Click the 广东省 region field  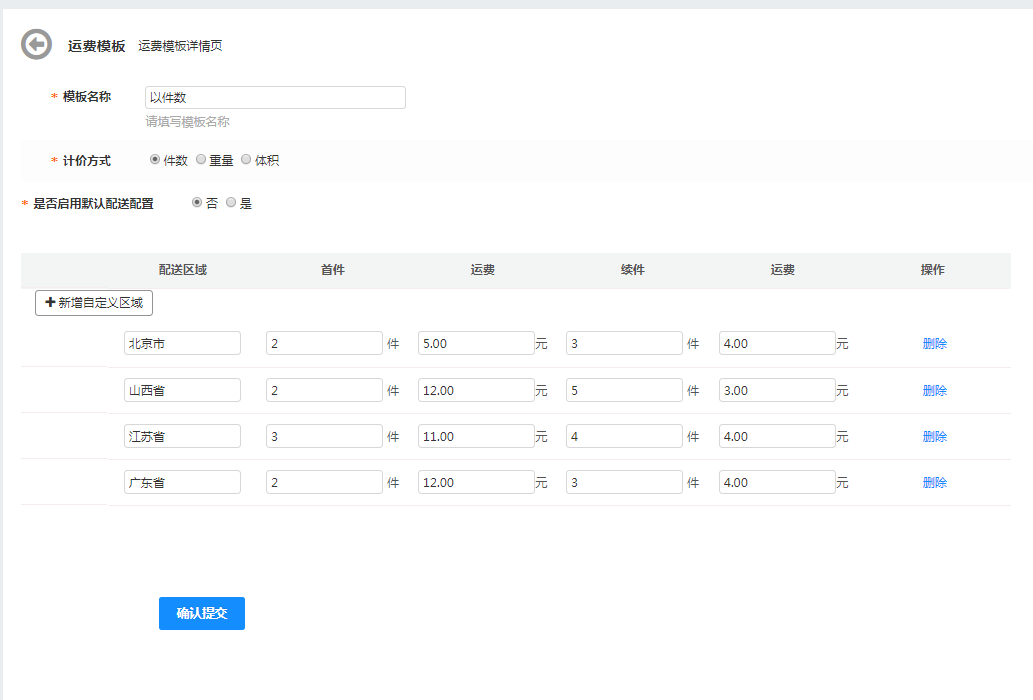tap(182, 482)
